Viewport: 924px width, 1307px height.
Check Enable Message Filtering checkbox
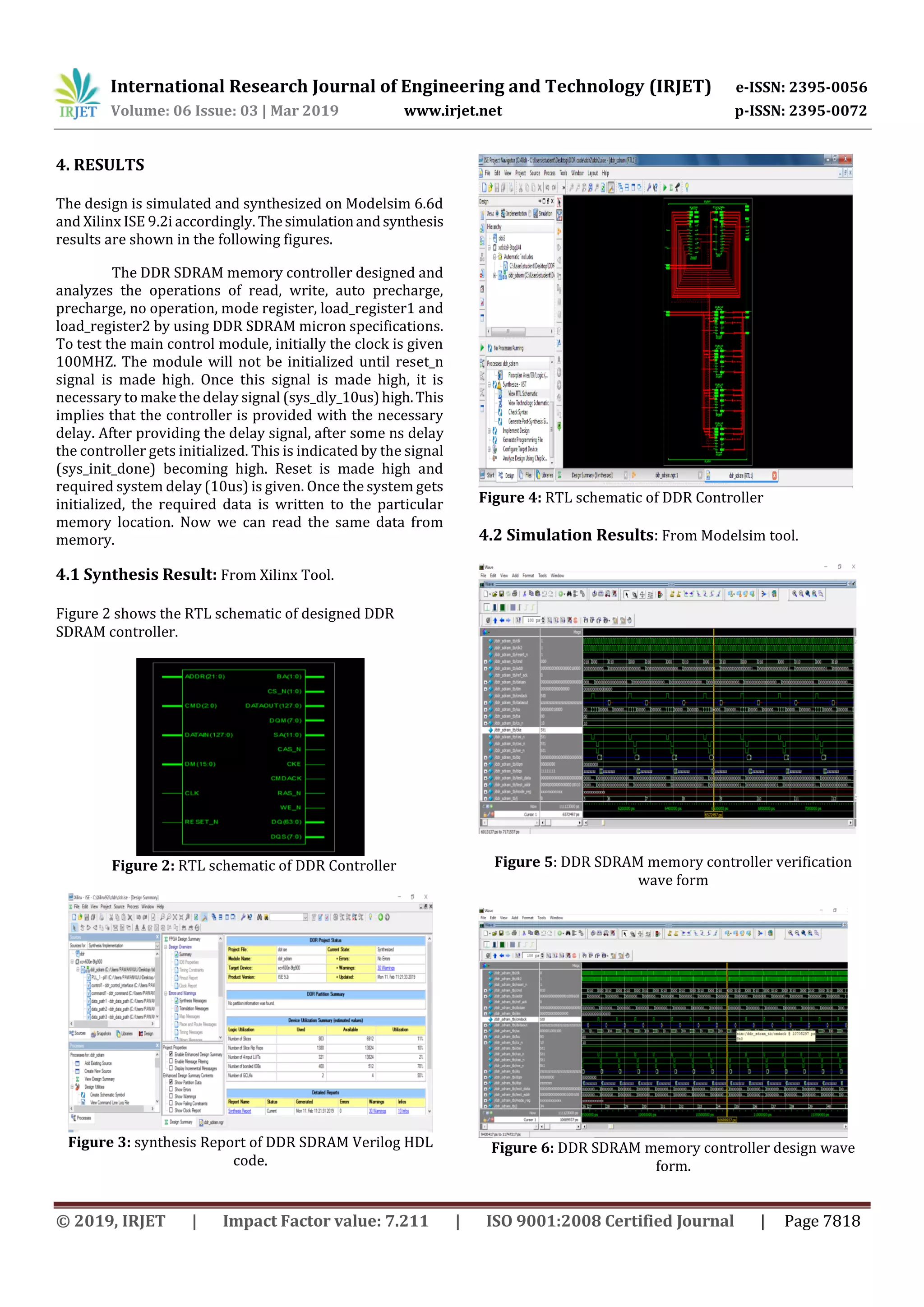click(171, 1061)
